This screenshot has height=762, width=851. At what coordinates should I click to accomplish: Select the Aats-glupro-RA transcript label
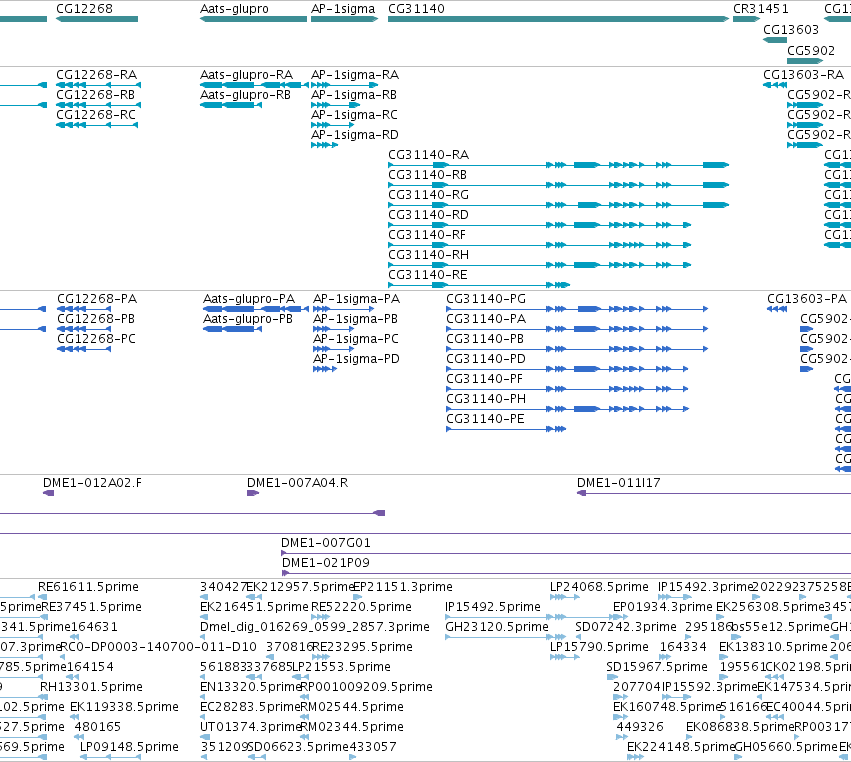246,74
